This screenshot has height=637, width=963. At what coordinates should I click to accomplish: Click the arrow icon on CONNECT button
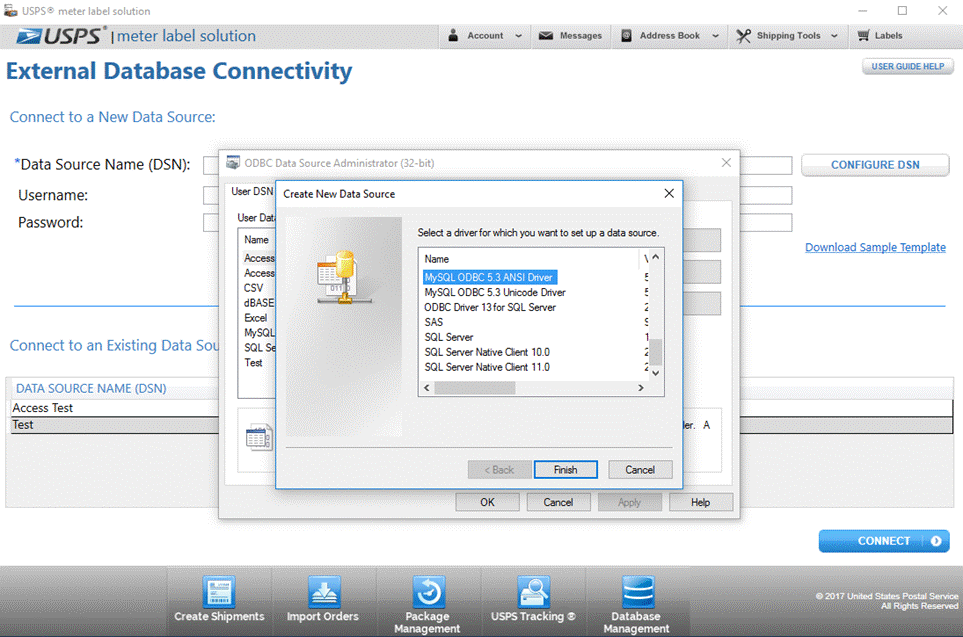936,541
